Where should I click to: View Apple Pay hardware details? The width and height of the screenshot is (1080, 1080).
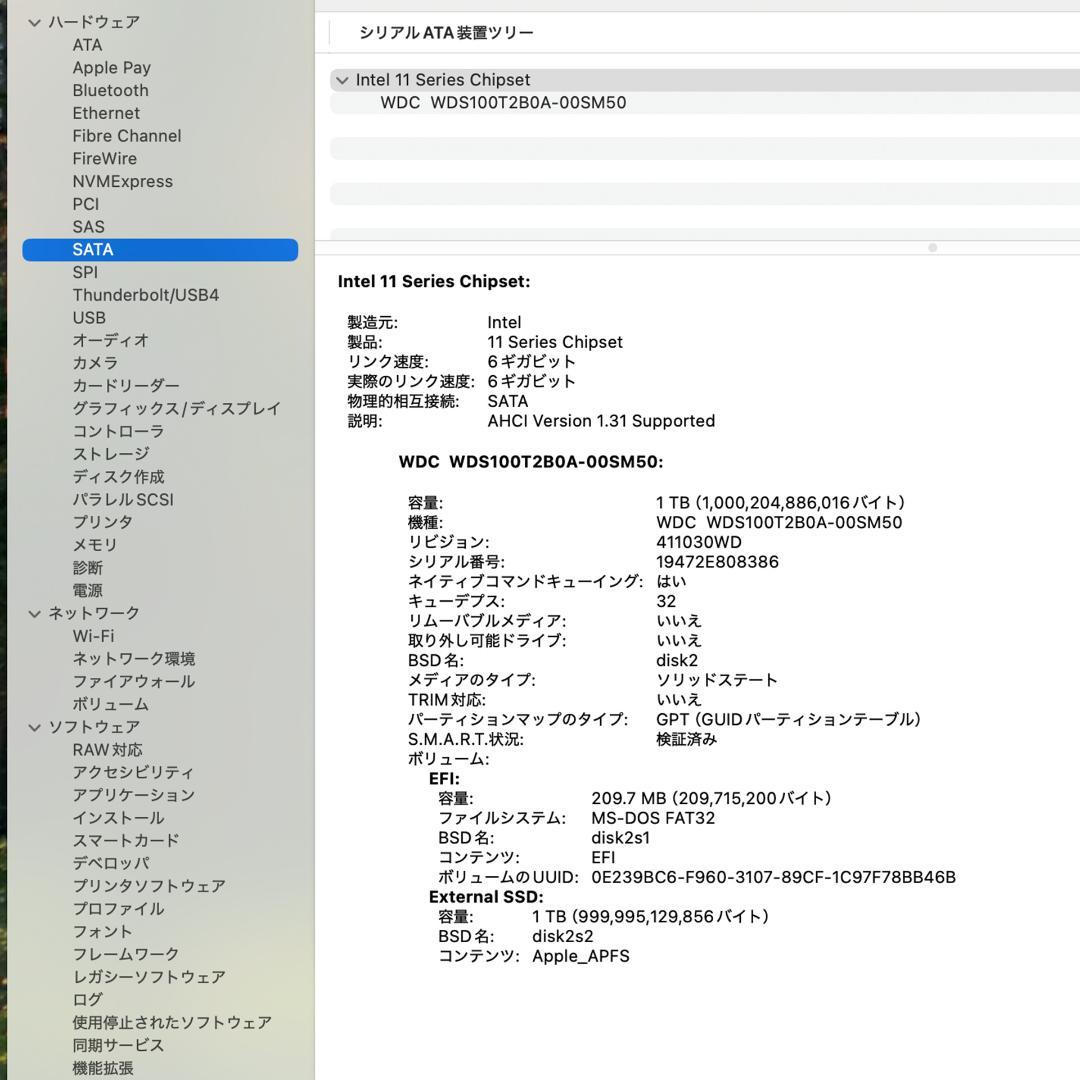111,67
